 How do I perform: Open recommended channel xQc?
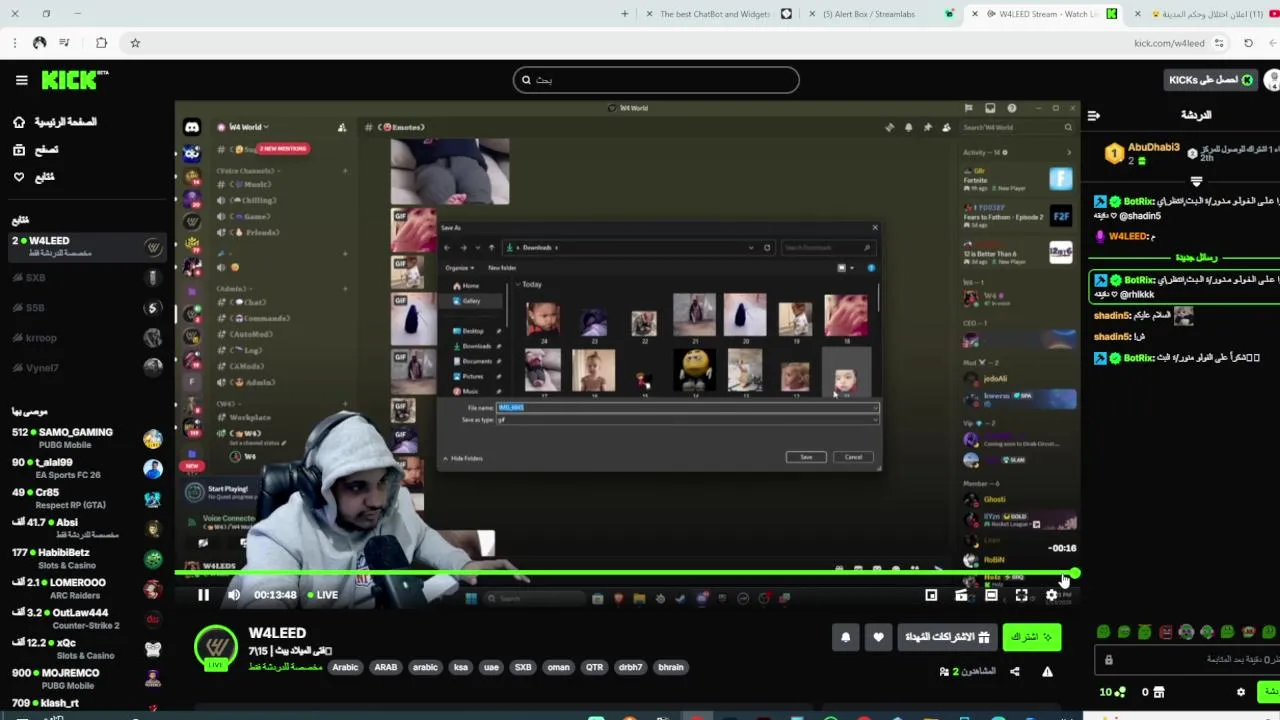tap(87, 648)
